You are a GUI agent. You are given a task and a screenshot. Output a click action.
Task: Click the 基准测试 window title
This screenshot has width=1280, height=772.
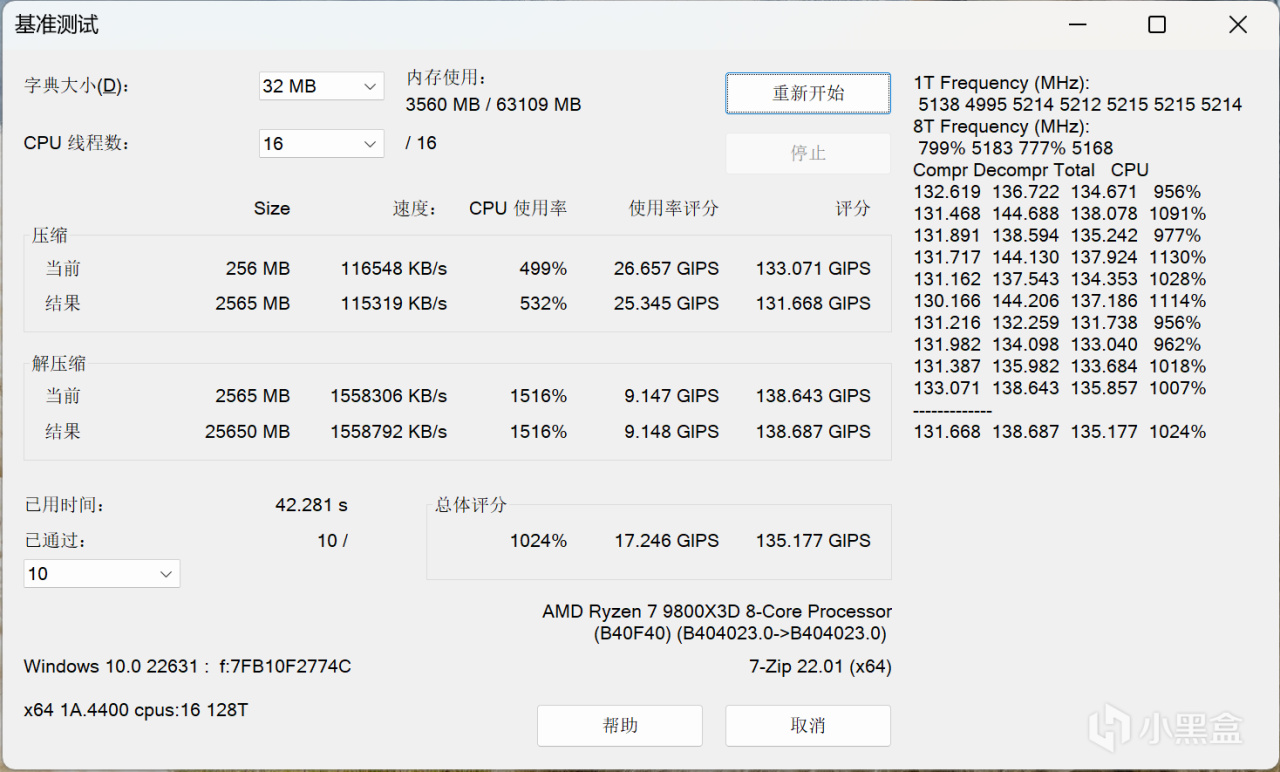(57, 25)
